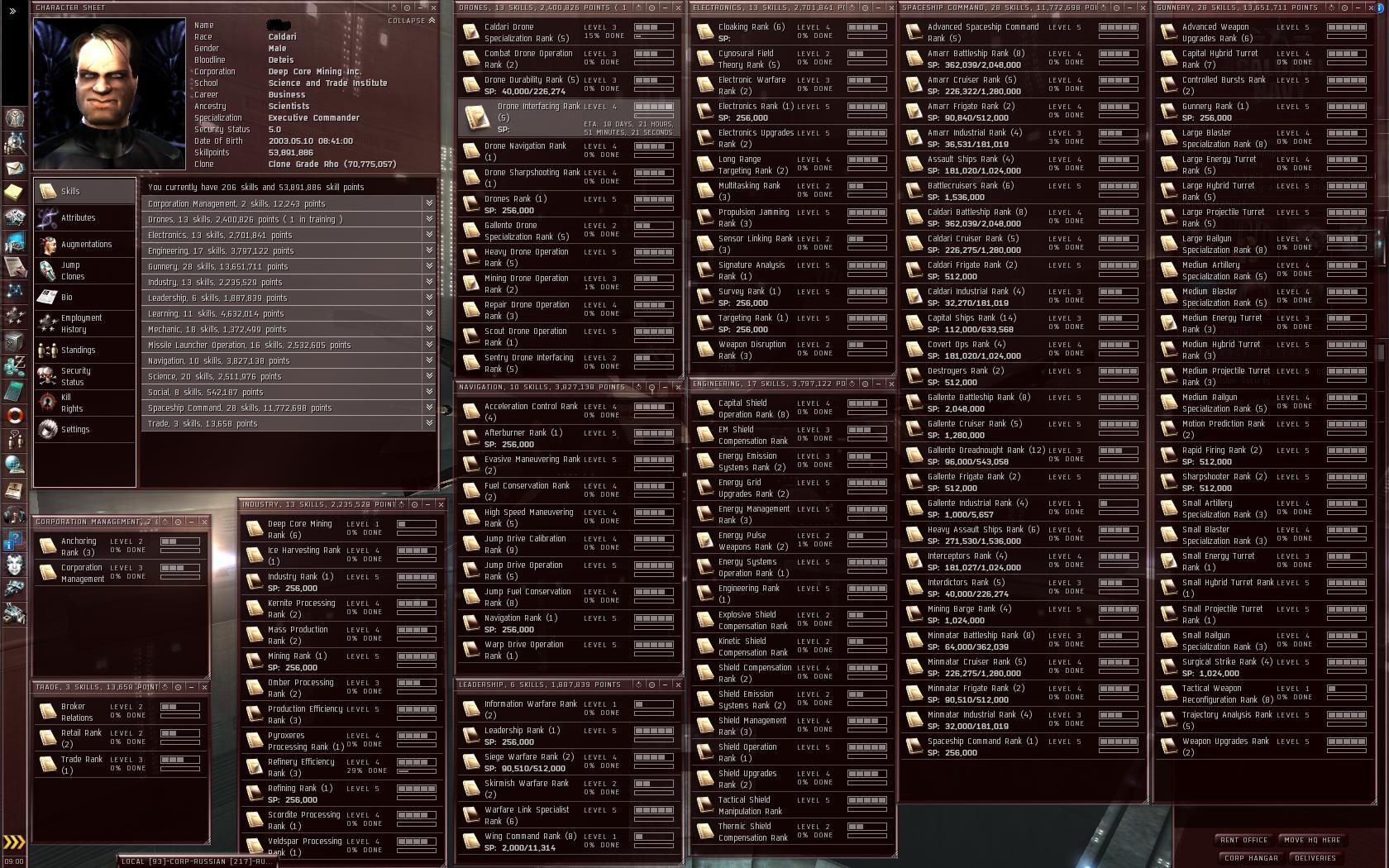The height and width of the screenshot is (868, 1389).
Task: Open the calculator icon in sidebar
Action: click(x=14, y=390)
